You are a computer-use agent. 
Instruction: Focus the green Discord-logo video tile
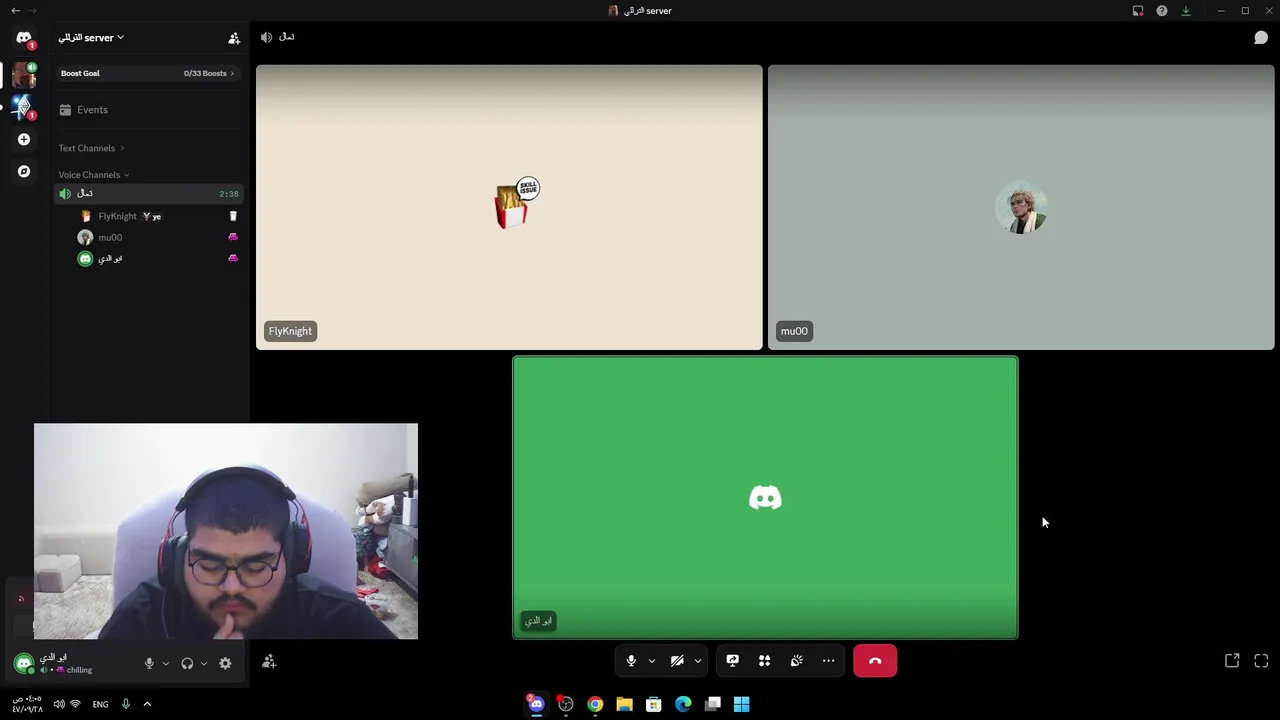765,497
